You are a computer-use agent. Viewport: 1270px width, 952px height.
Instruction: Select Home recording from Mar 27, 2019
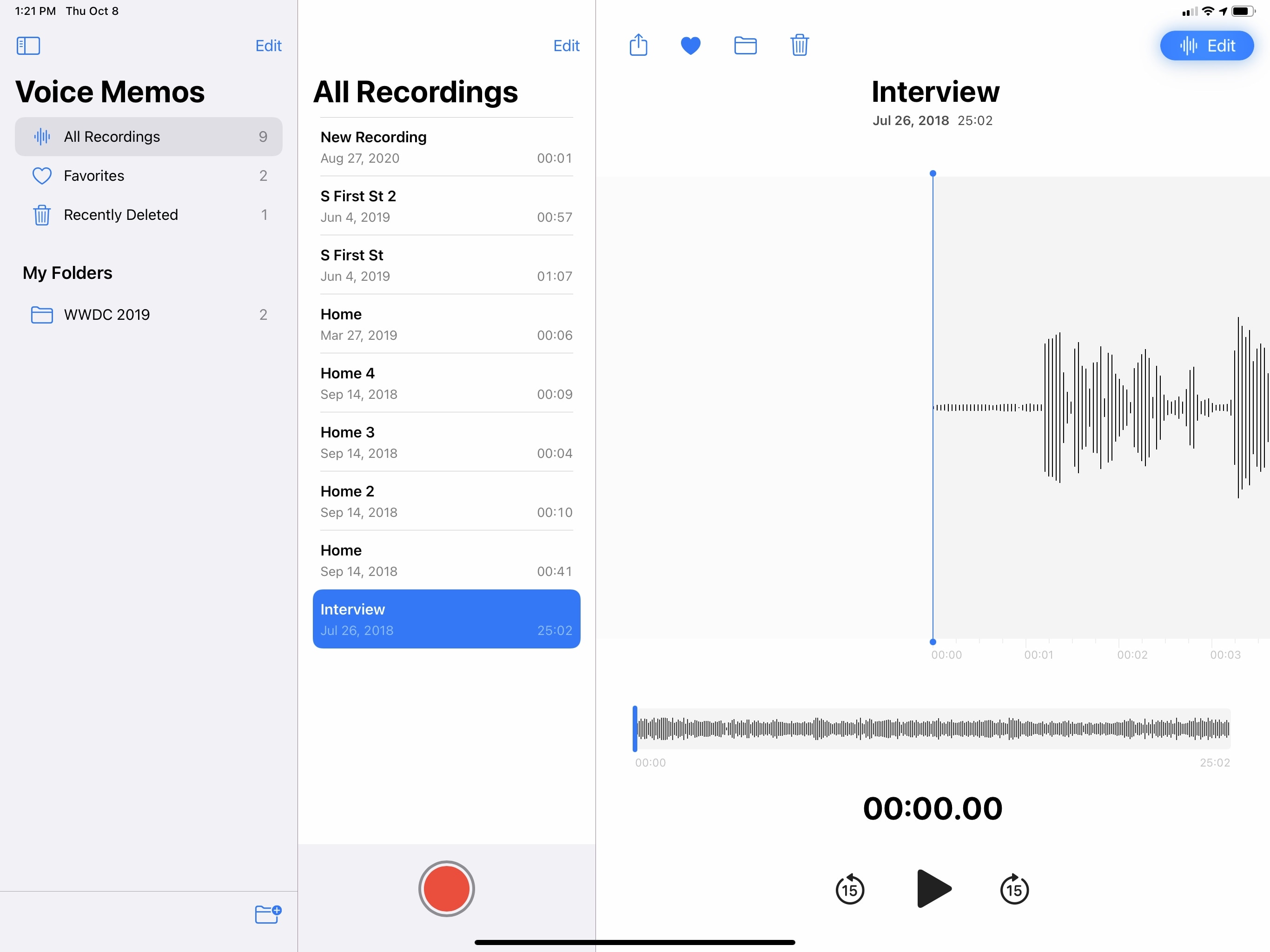point(446,324)
